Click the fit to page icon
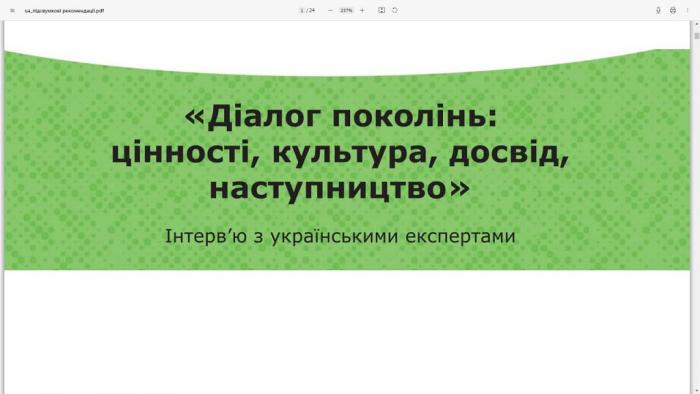Screen dimensions: 700x394 tap(381, 10)
